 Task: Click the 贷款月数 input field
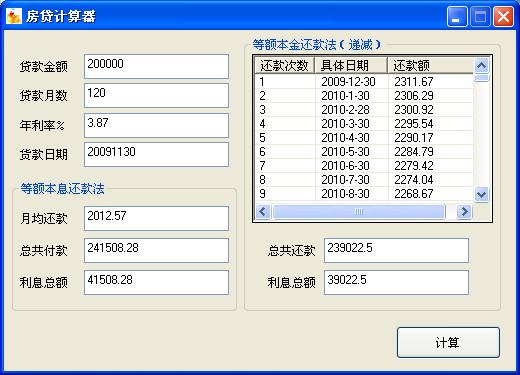156,96
